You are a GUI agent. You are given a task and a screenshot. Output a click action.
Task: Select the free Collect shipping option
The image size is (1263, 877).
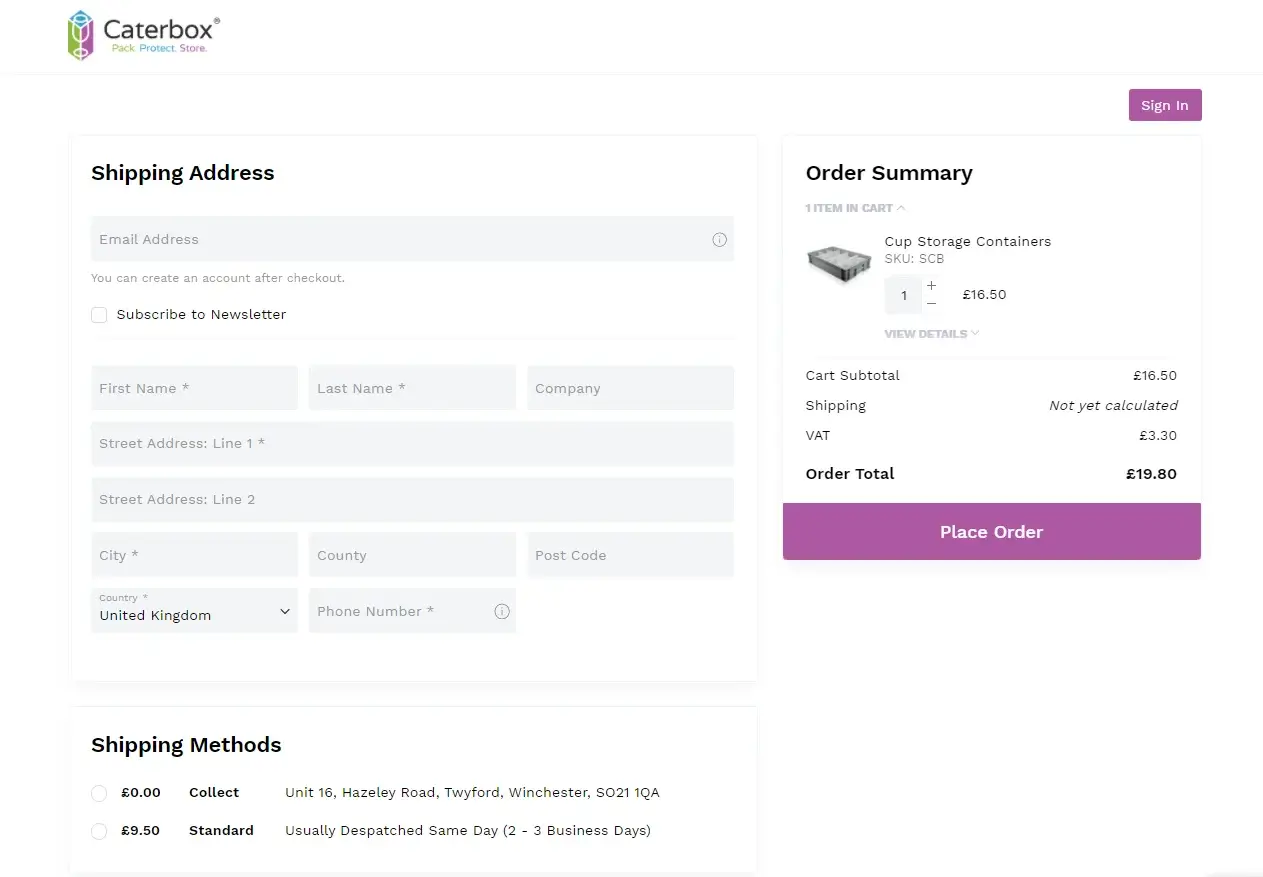(x=99, y=792)
